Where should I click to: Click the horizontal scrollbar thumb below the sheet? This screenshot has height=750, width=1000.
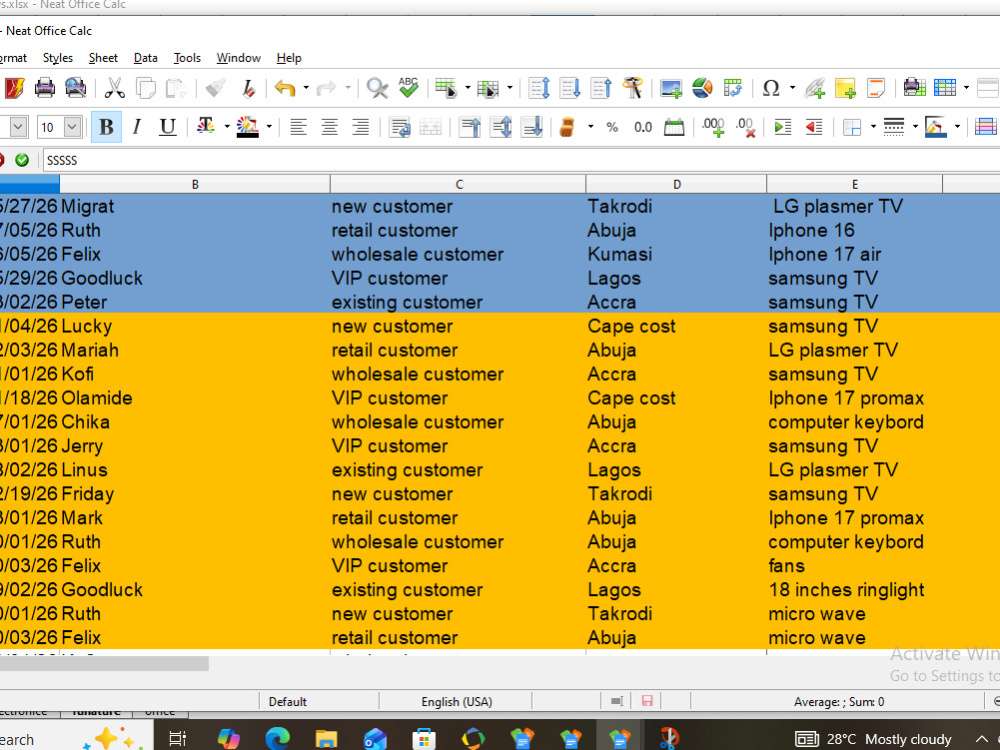pyautogui.click(x=104, y=664)
